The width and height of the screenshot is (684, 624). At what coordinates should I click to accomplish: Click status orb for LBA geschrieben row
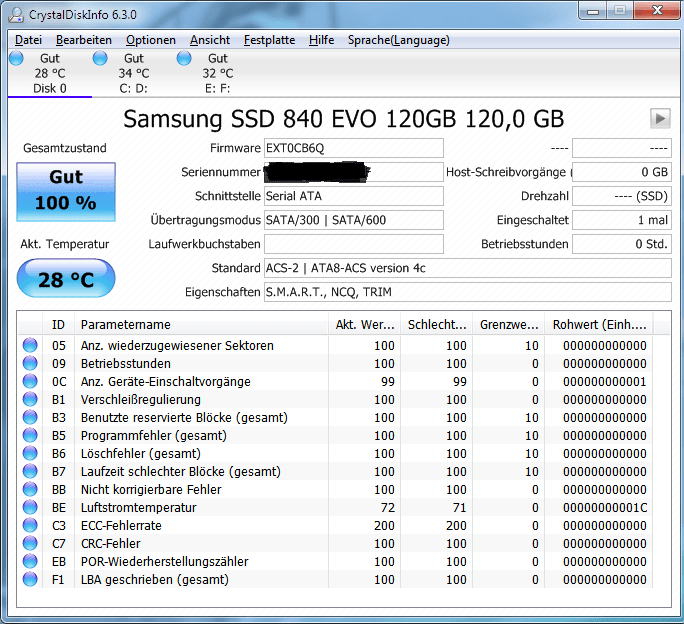point(30,579)
